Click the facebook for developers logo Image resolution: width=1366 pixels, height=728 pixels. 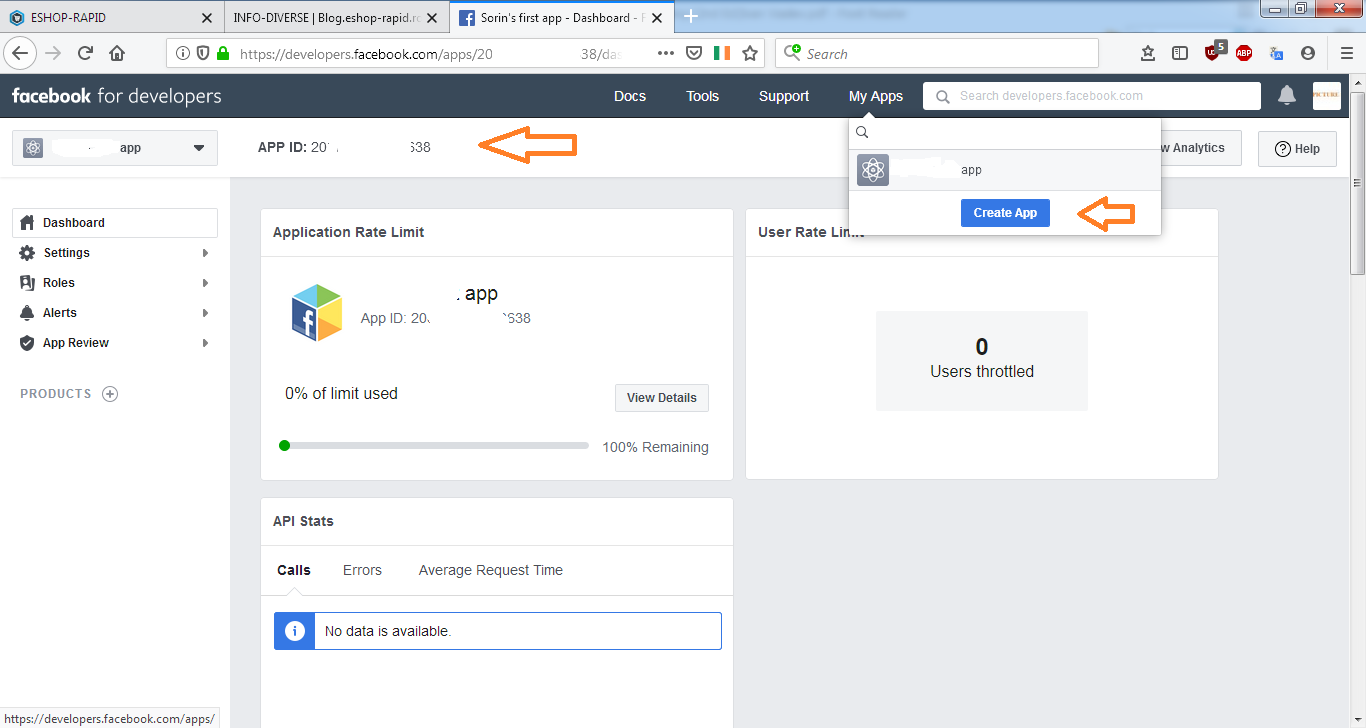click(x=116, y=96)
